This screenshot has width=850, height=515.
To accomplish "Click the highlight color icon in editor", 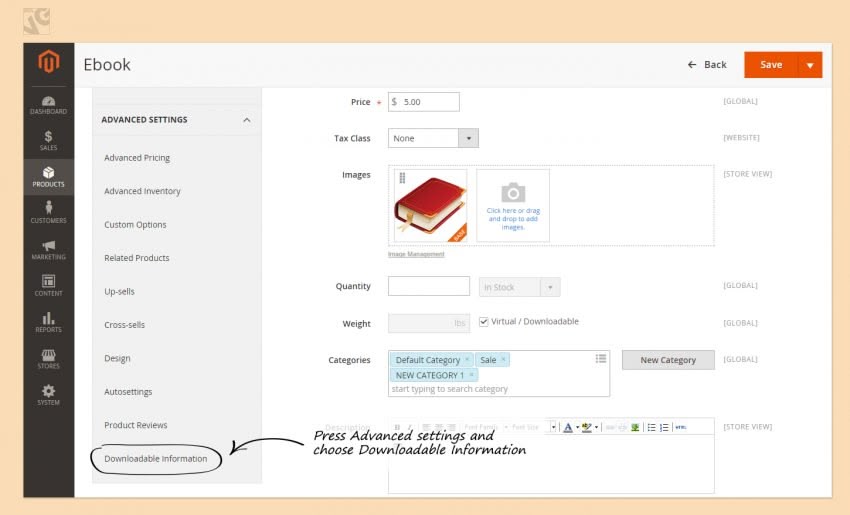I will coord(587,427).
